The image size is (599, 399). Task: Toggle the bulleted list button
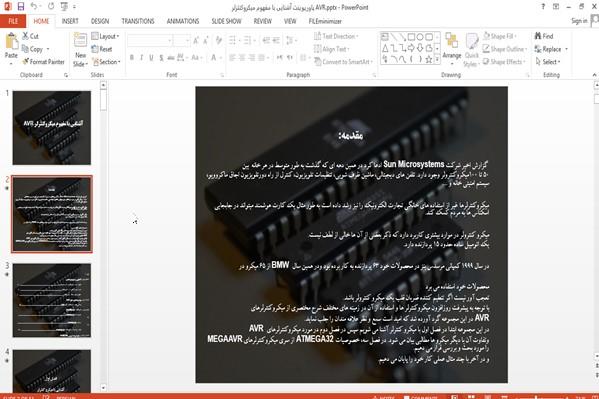232,40
